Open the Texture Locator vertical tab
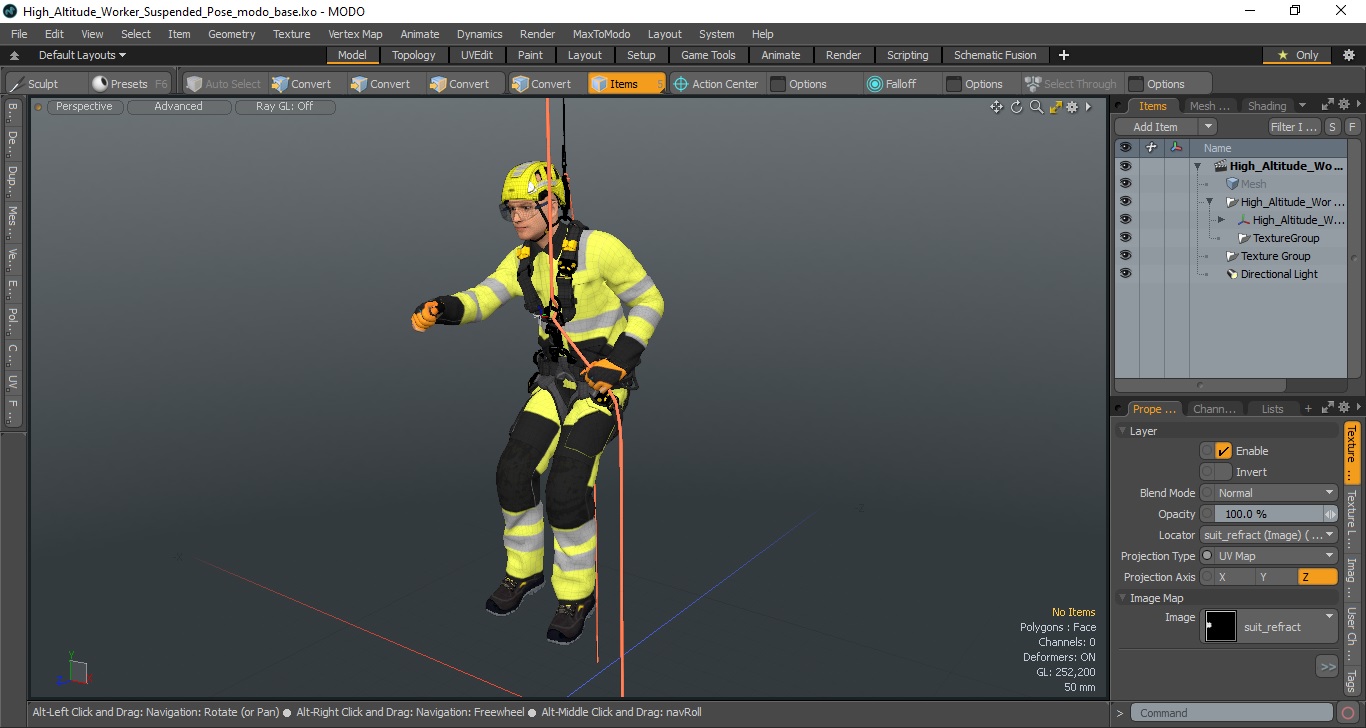The width and height of the screenshot is (1366, 728). click(x=1351, y=519)
